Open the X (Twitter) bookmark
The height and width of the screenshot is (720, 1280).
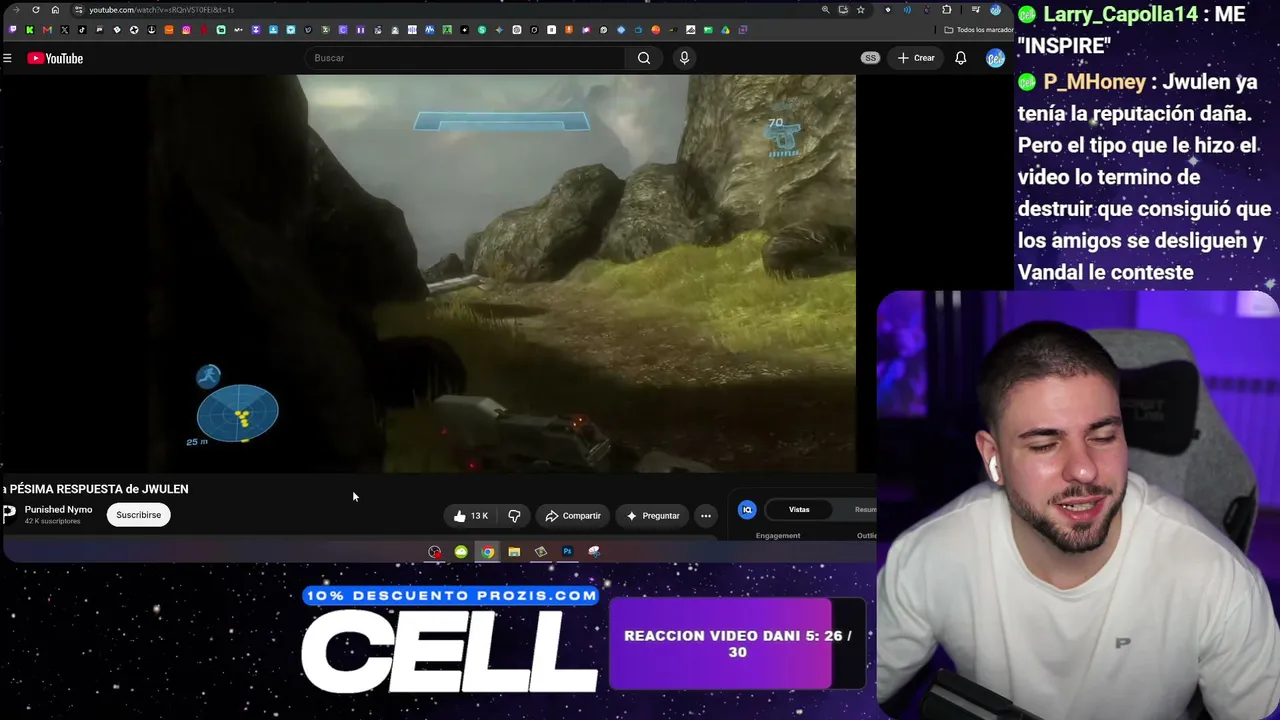coord(64,30)
